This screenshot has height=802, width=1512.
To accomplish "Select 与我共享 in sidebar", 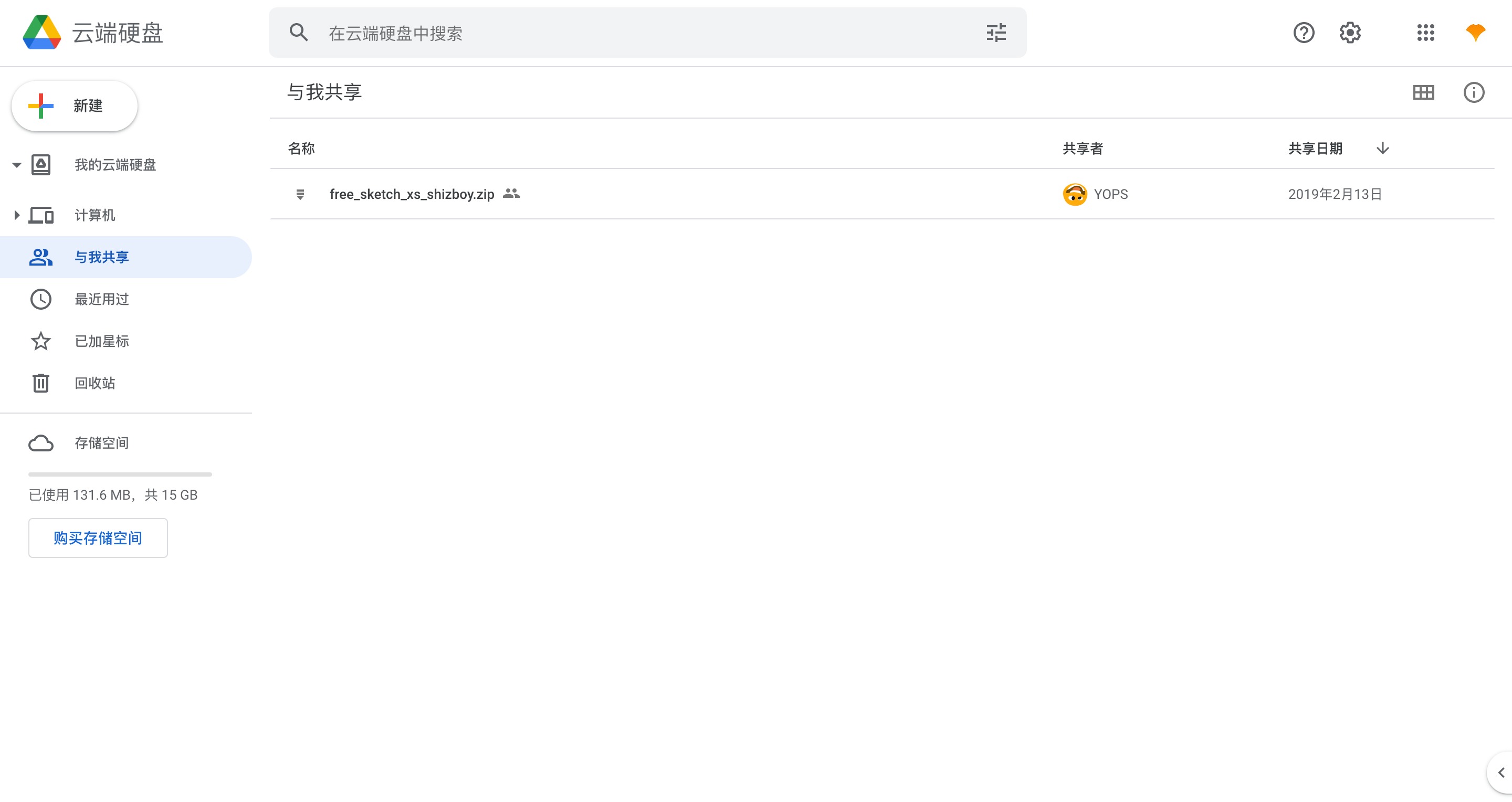I will point(125,257).
